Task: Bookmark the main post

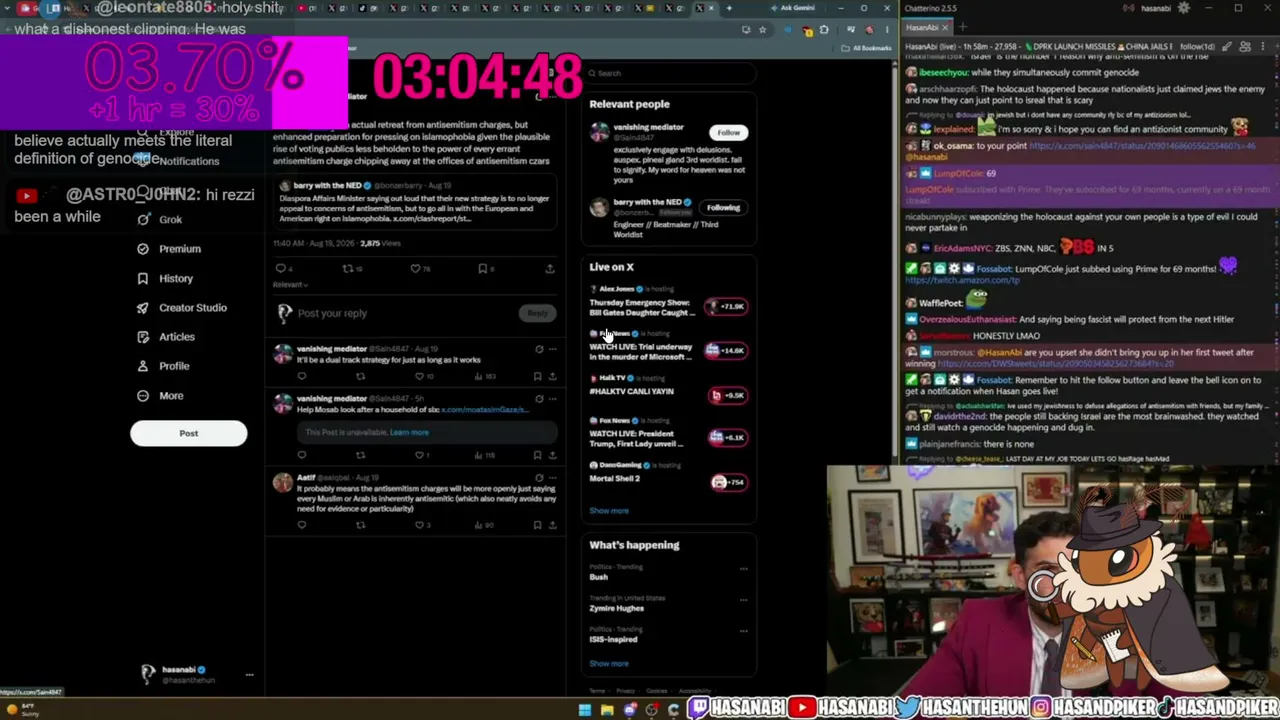Action: point(483,268)
